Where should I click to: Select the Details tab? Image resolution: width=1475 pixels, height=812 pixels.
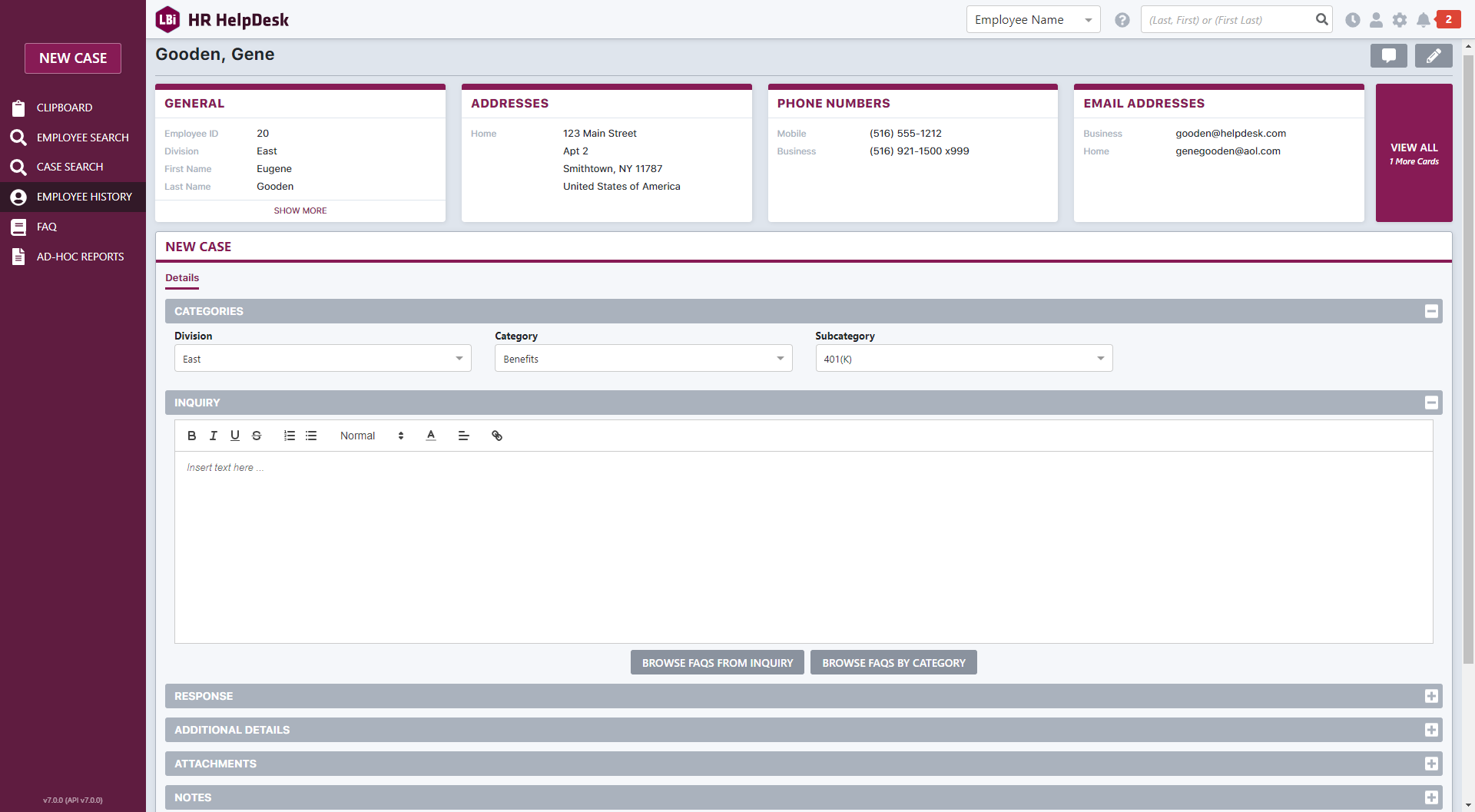click(x=182, y=278)
